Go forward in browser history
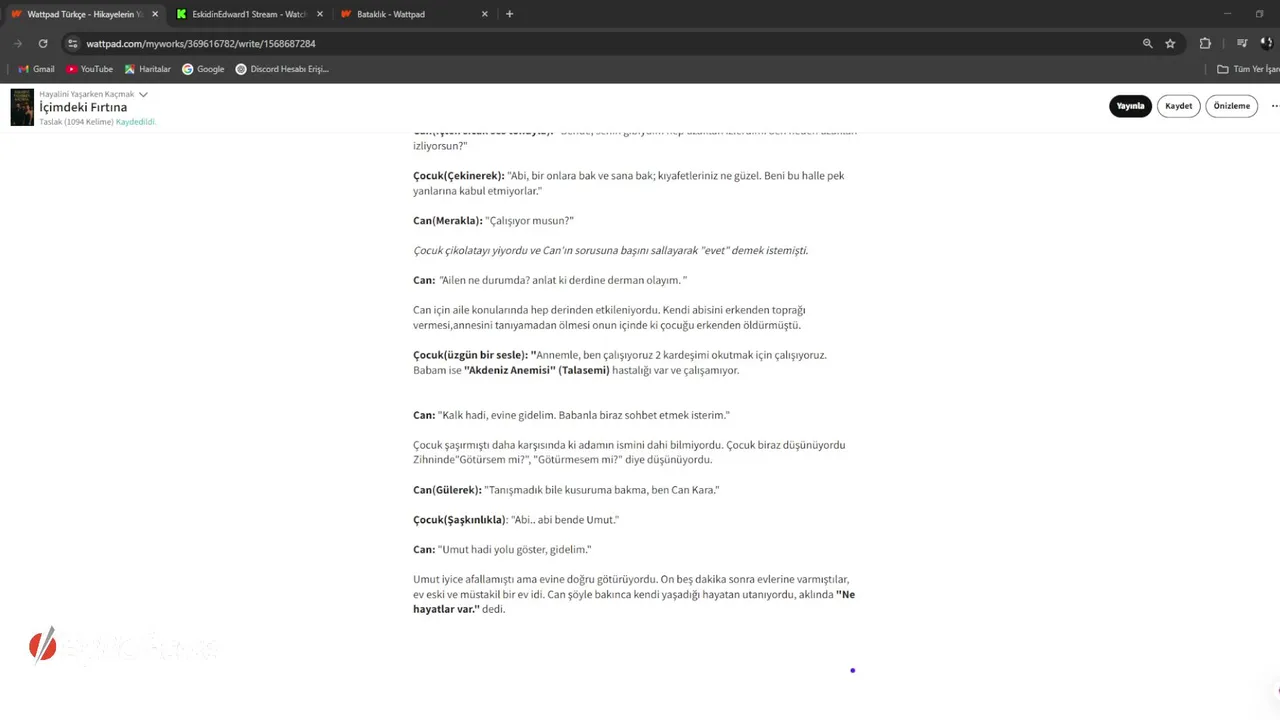Screen dimensions: 1280x720 click(17, 44)
